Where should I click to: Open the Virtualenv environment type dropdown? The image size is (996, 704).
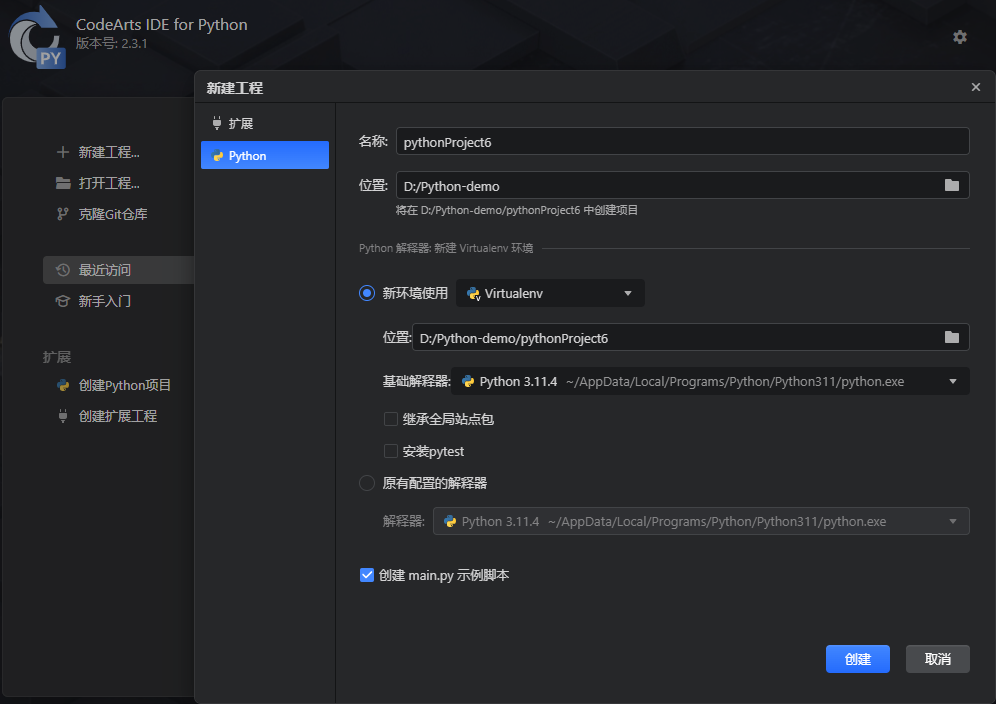[550, 293]
